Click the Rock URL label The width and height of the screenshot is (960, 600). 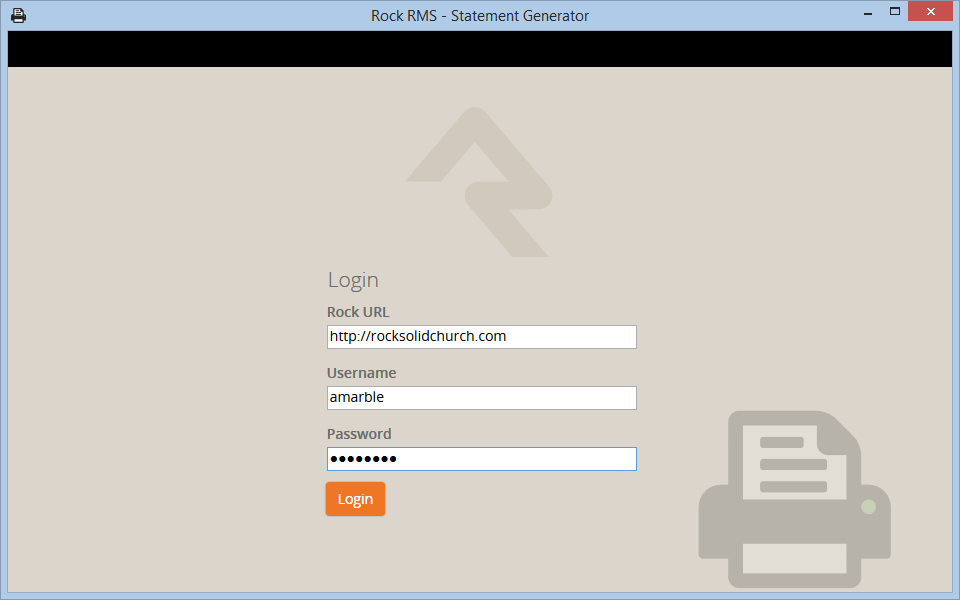(358, 312)
